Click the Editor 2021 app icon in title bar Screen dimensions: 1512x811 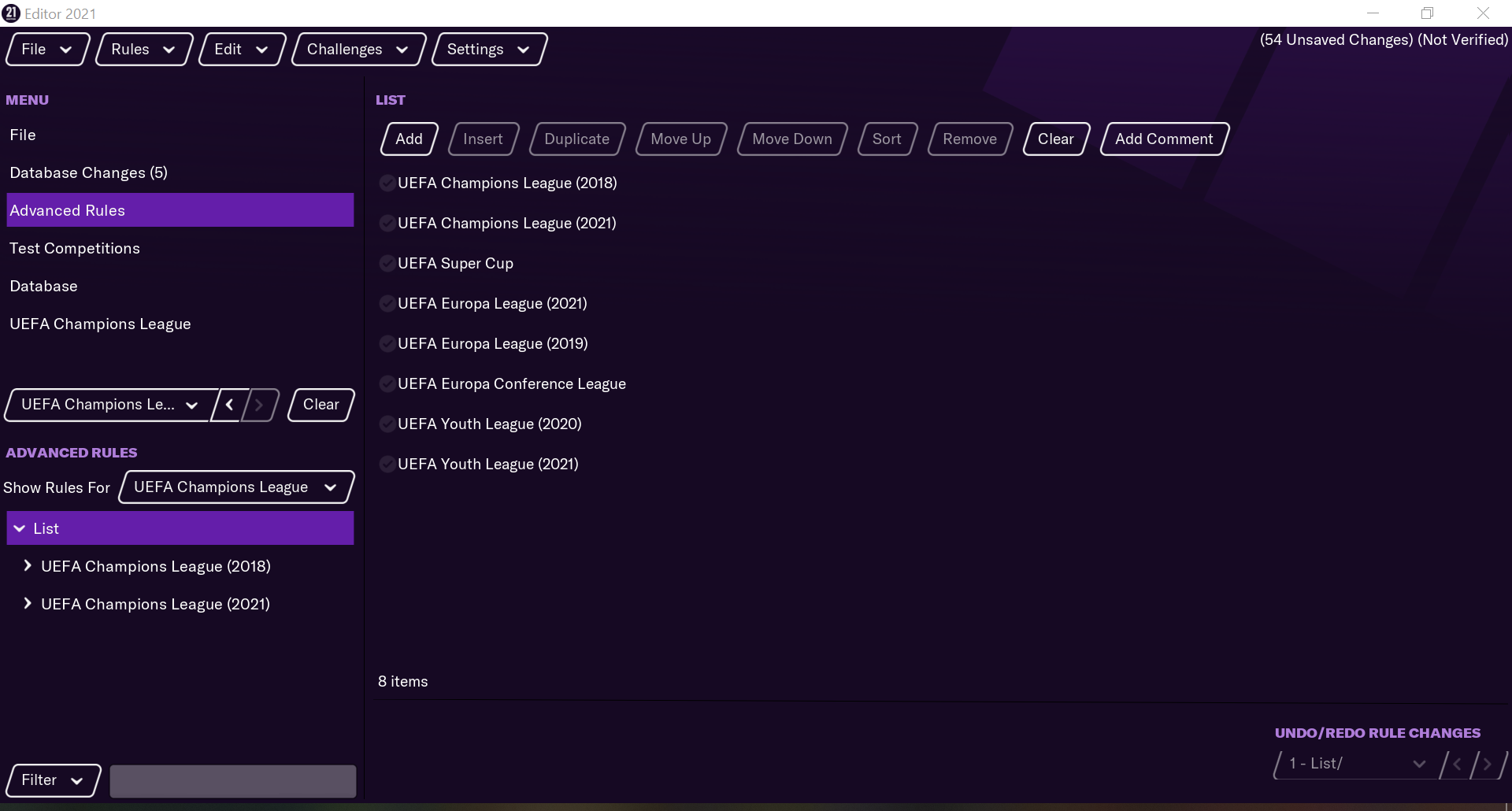pos(11,13)
